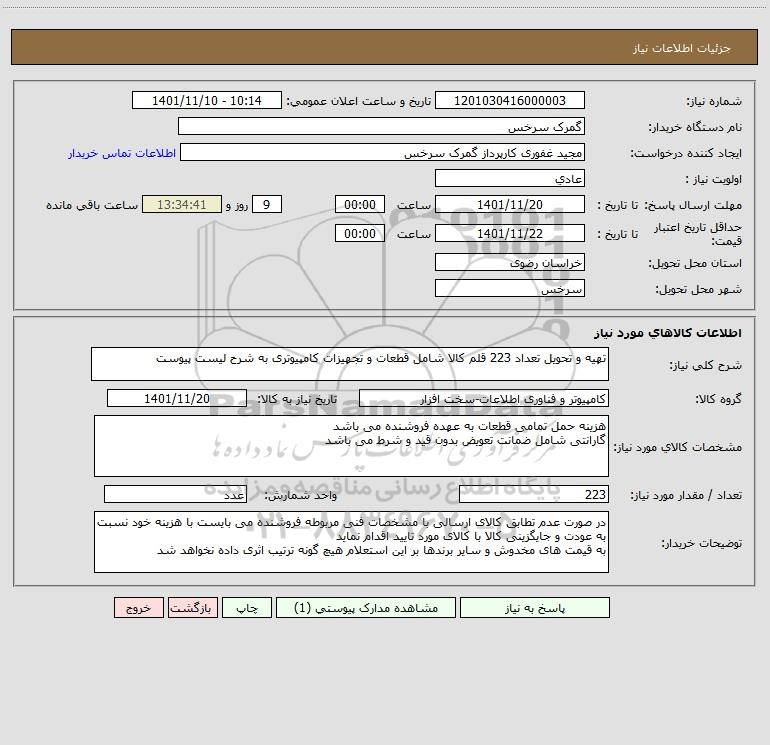Click the goods group field 'کامپیوتر و فناوری اطلاعات-سخت افزار'
The width and height of the screenshot is (770, 745).
click(x=484, y=398)
